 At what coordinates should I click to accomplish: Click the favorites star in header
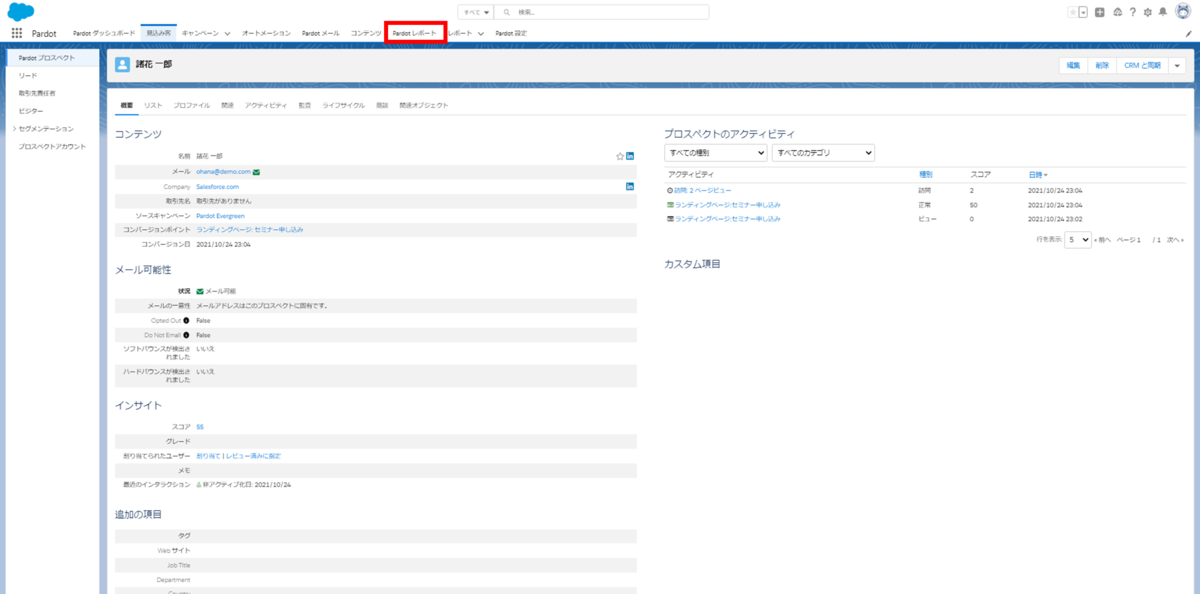[x=1073, y=12]
